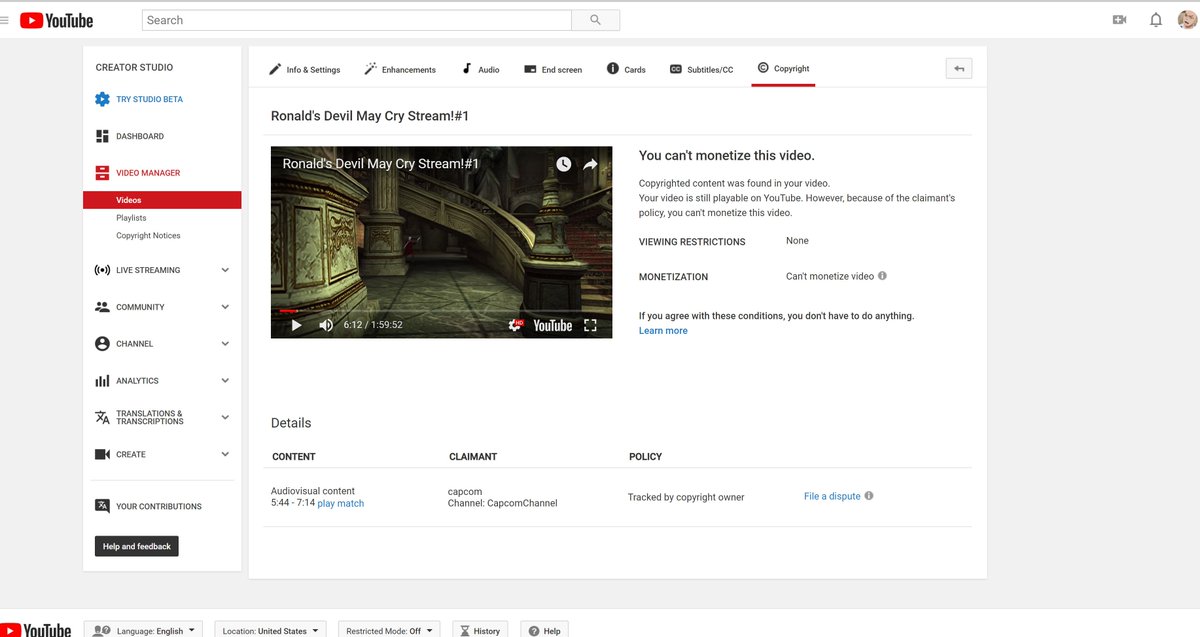Click the Community people icon
The width and height of the screenshot is (1200, 637).
(102, 307)
